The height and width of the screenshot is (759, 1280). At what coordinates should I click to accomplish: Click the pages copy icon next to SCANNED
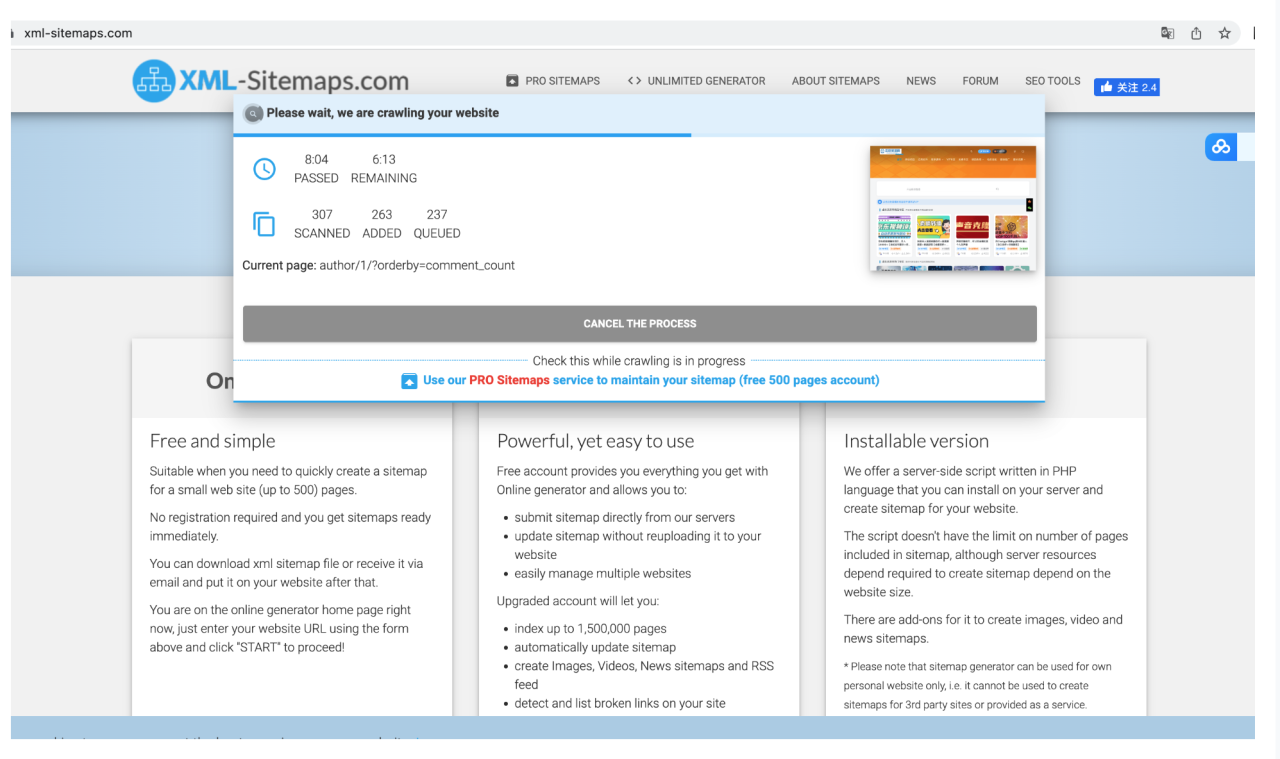pos(264,224)
